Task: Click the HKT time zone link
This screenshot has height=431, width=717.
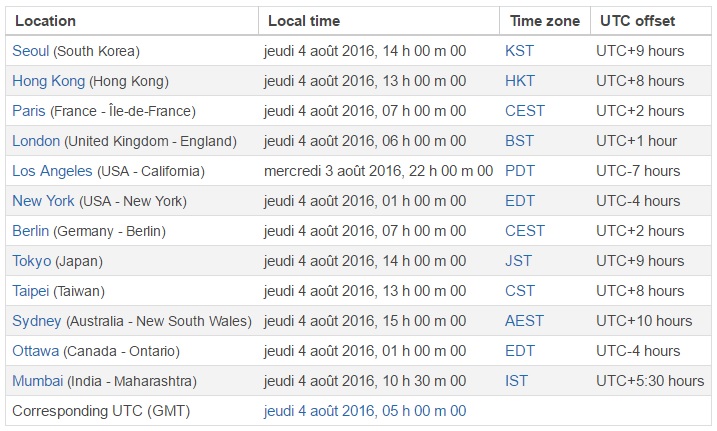Action: point(519,81)
